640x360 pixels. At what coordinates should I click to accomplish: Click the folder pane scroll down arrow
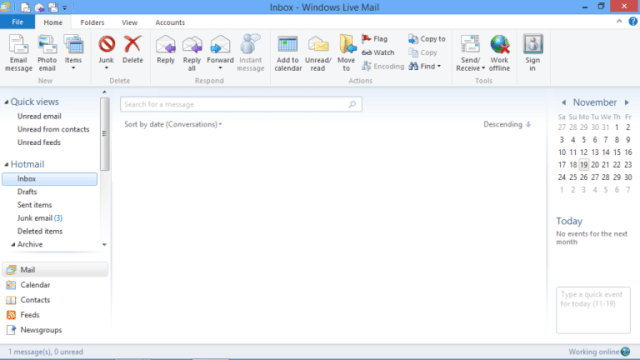(x=104, y=244)
